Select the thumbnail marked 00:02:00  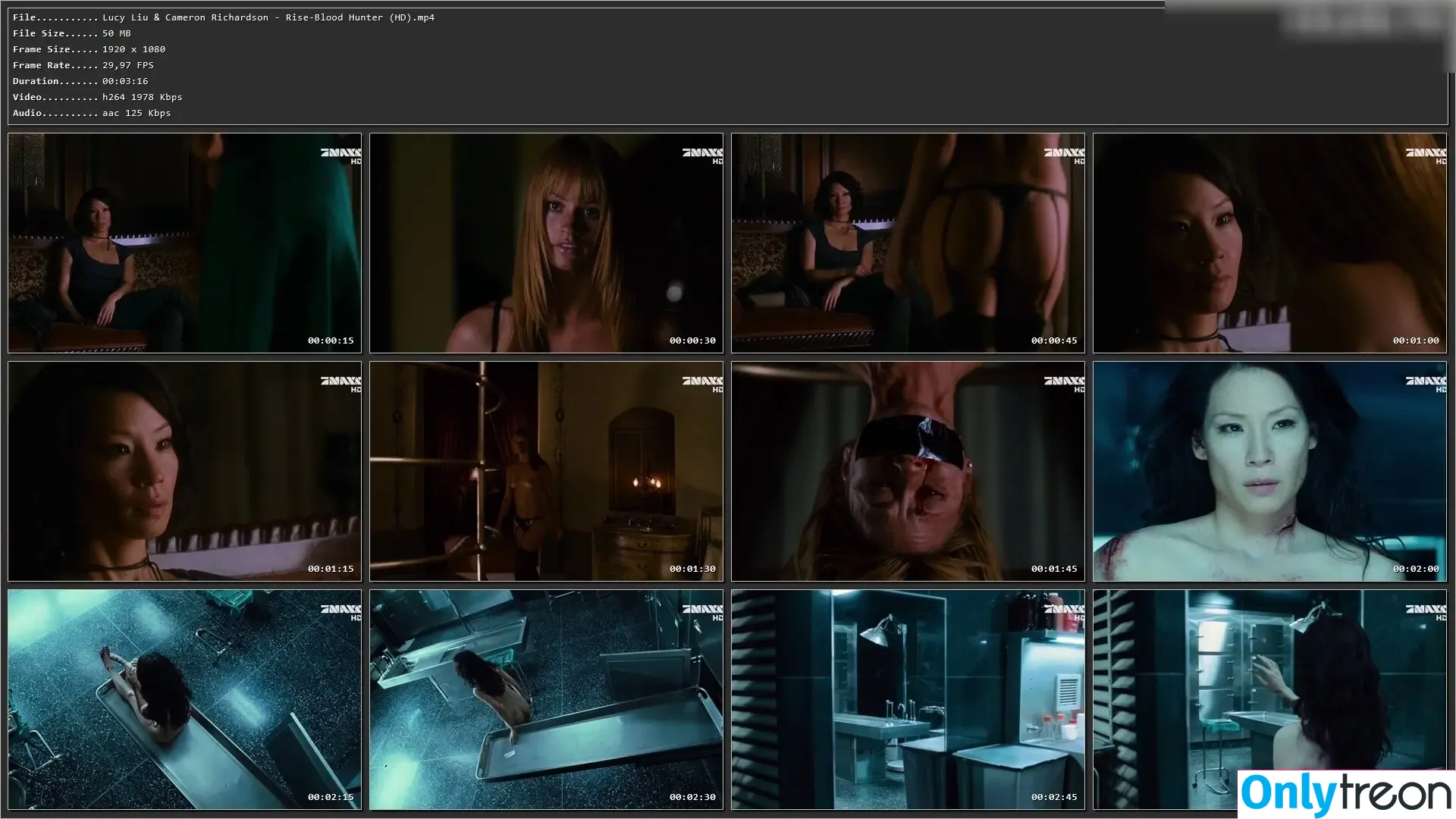coord(1270,472)
